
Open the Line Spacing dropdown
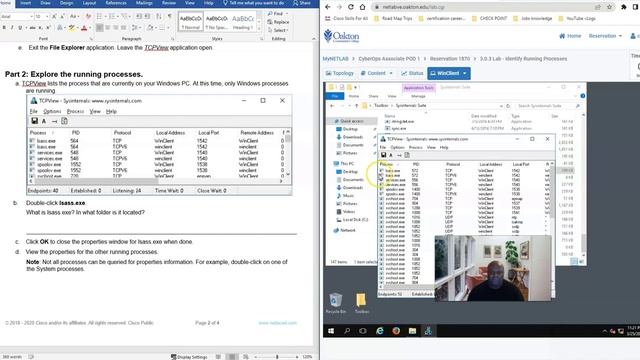point(135,28)
